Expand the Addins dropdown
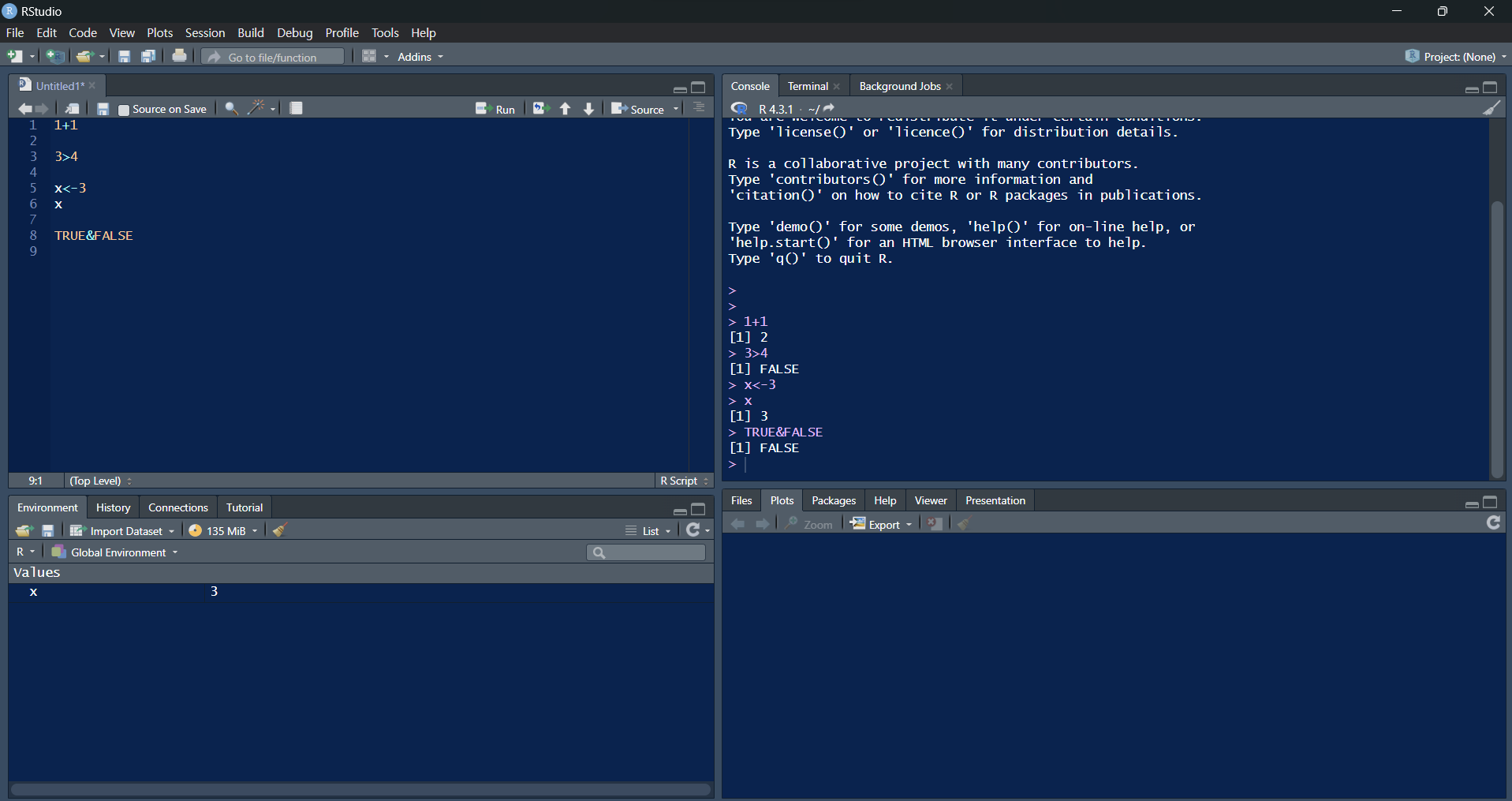 point(420,57)
